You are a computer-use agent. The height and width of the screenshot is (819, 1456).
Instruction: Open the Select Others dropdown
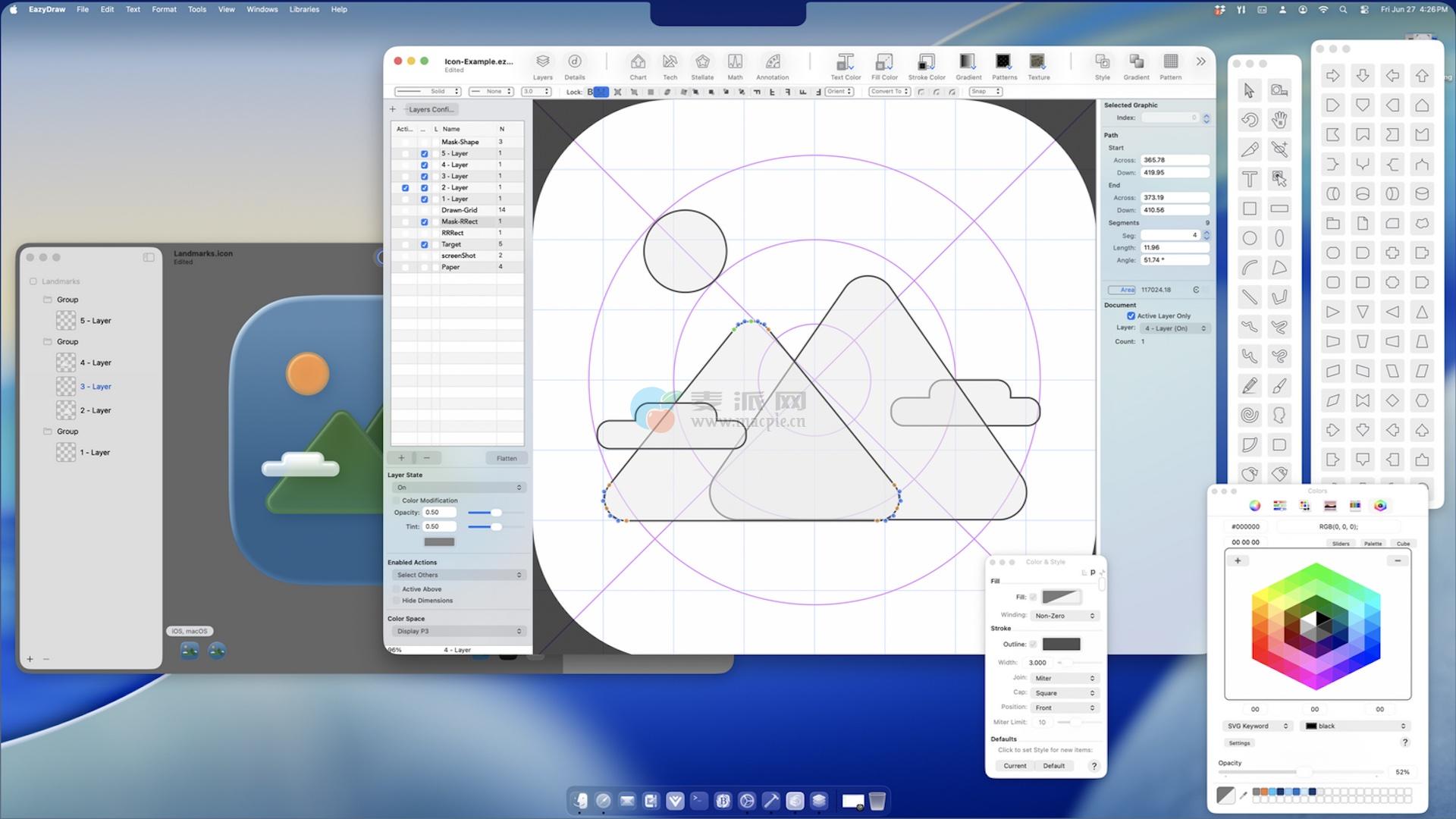coord(458,575)
